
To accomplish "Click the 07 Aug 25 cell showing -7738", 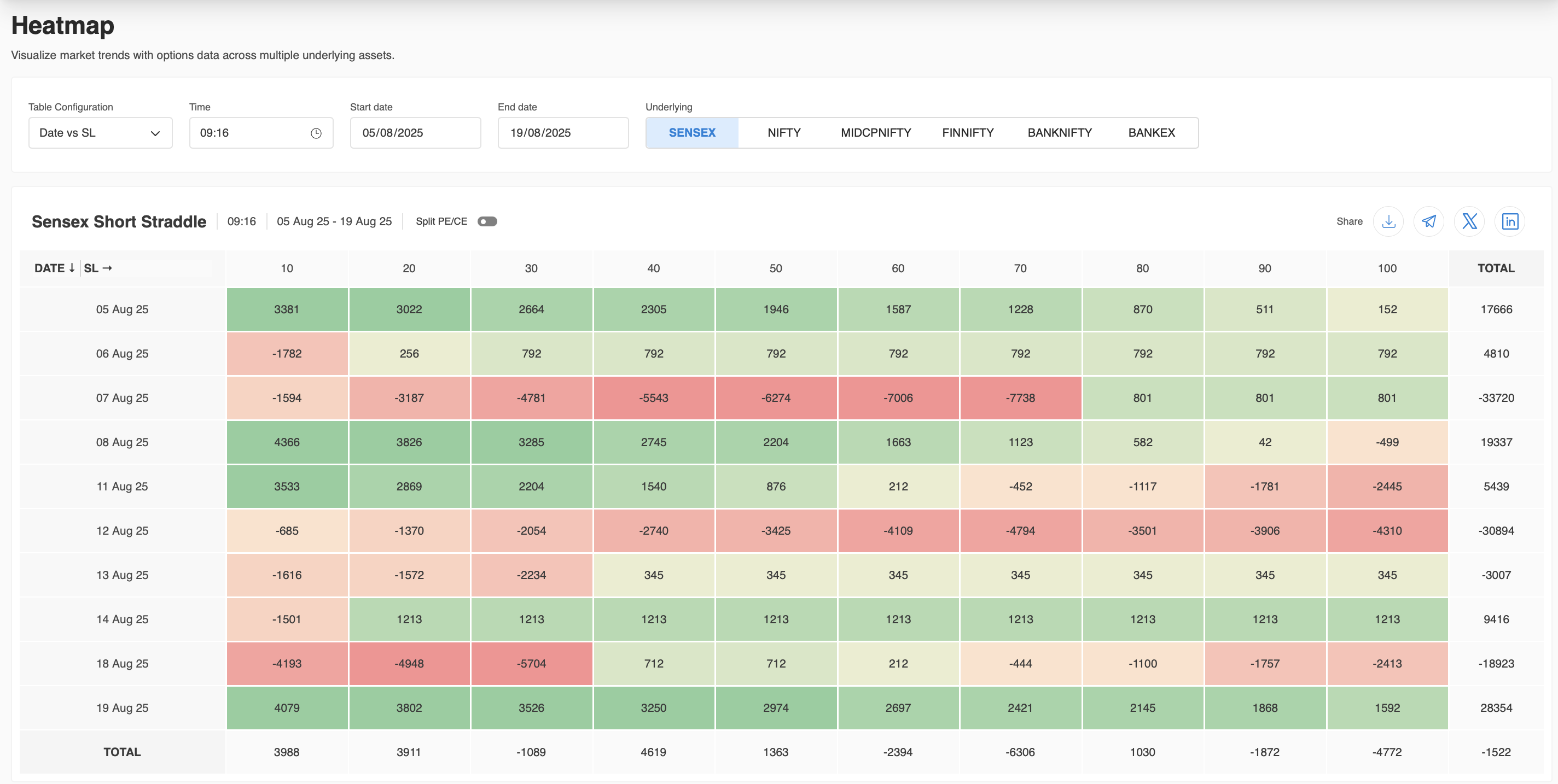I will [1020, 398].
